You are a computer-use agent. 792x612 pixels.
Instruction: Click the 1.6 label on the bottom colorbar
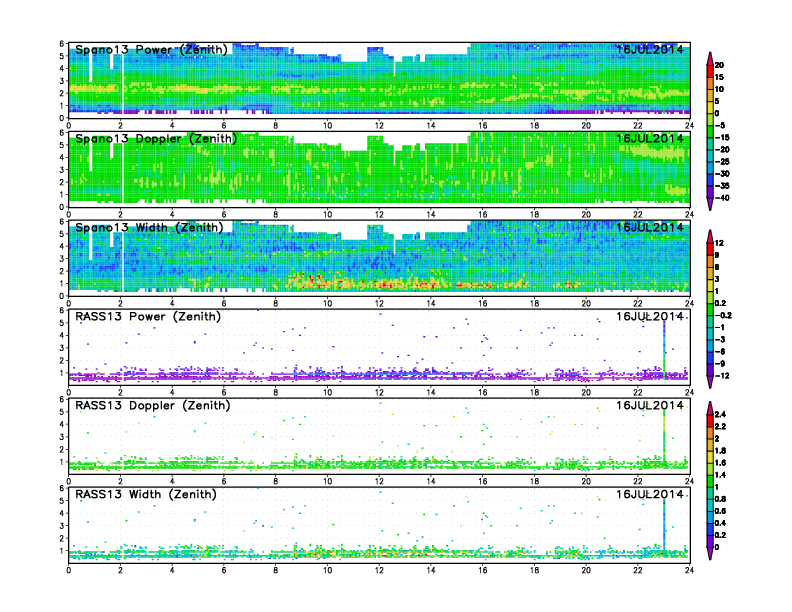point(720,463)
